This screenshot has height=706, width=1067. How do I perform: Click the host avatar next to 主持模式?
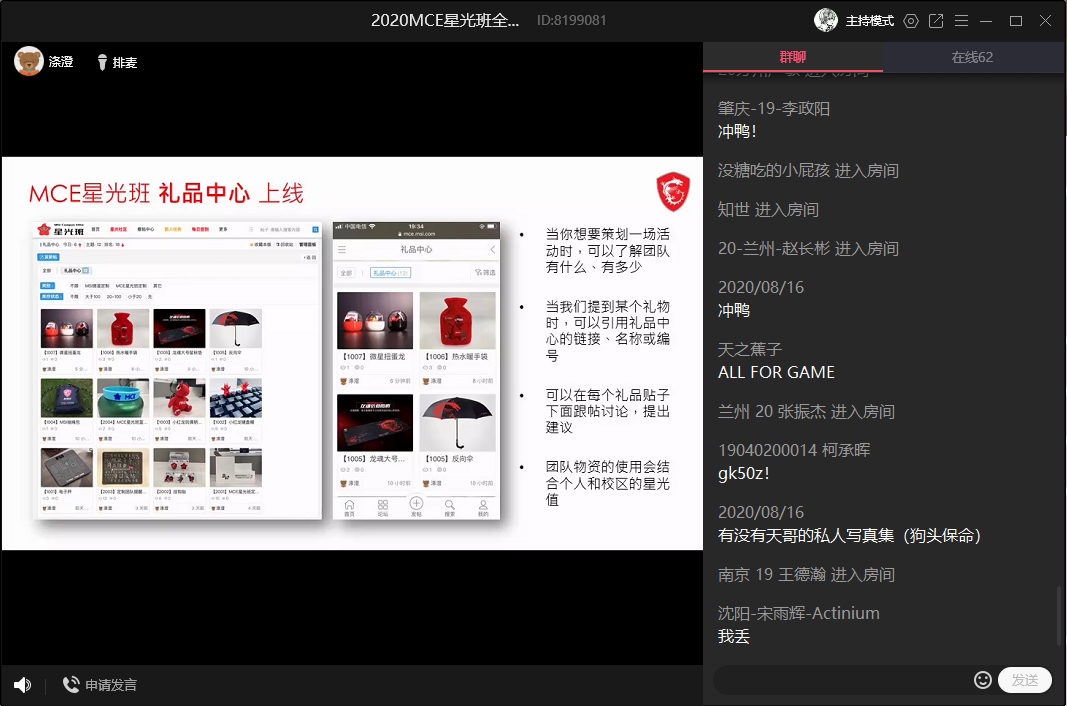[825, 20]
